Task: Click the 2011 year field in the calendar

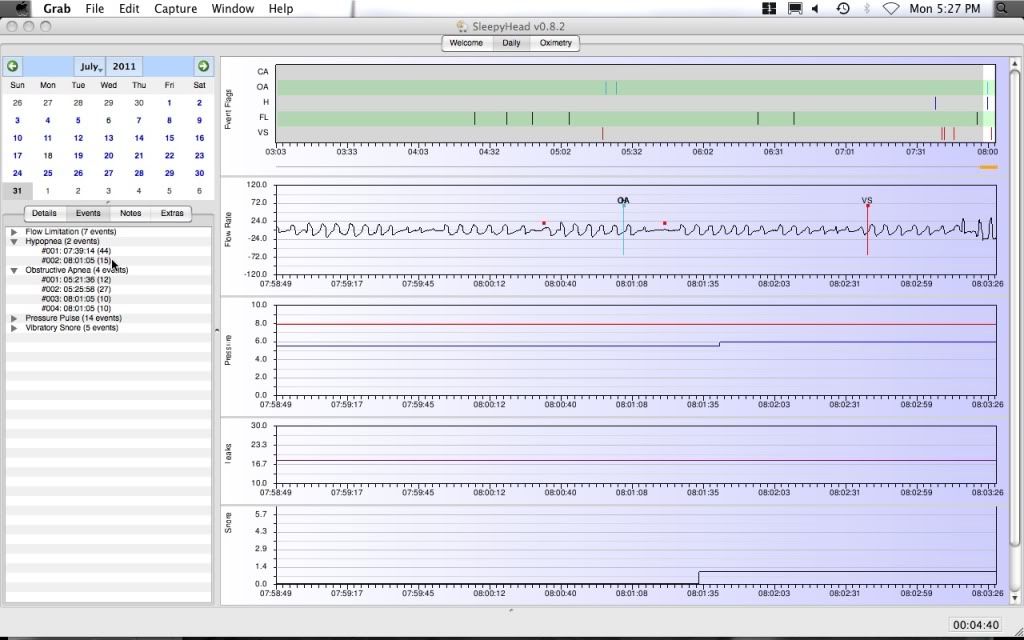Action: [x=124, y=67]
